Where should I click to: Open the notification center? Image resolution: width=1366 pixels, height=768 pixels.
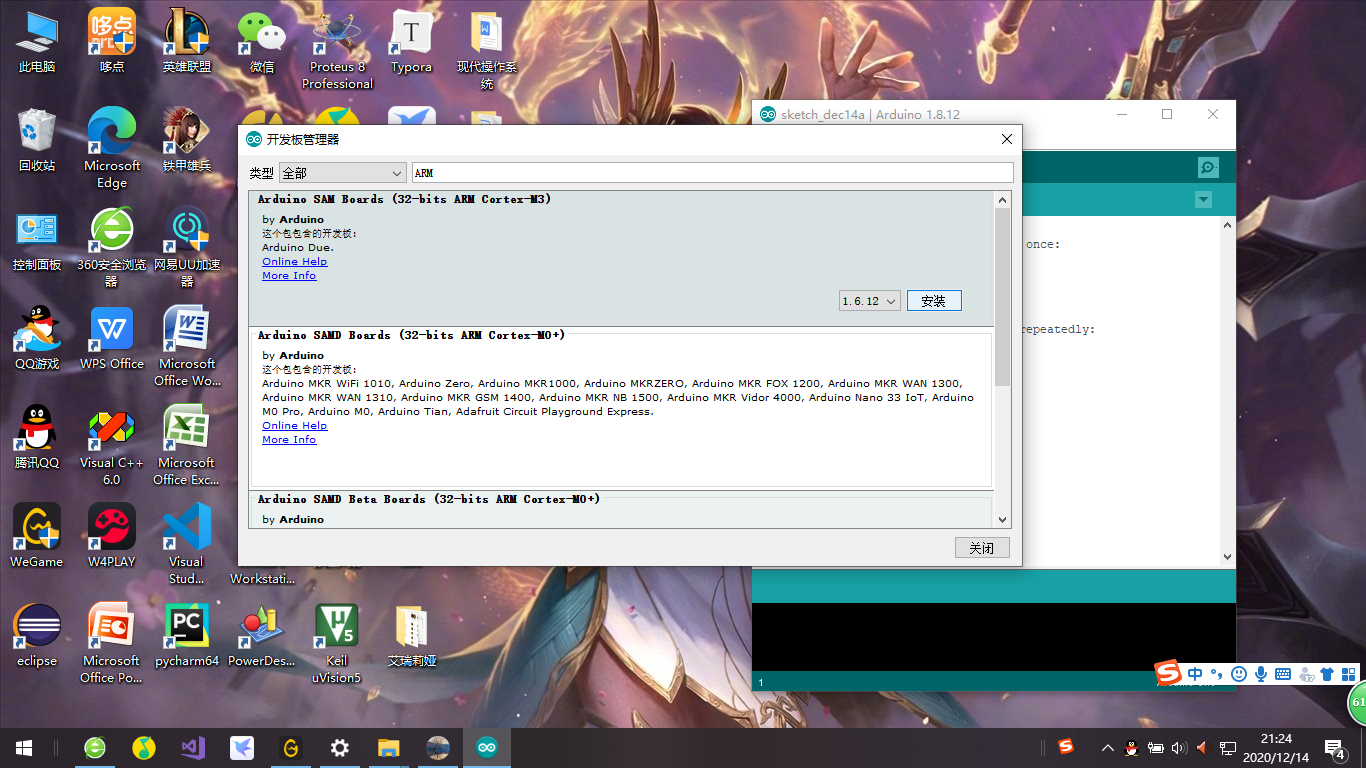[1334, 748]
